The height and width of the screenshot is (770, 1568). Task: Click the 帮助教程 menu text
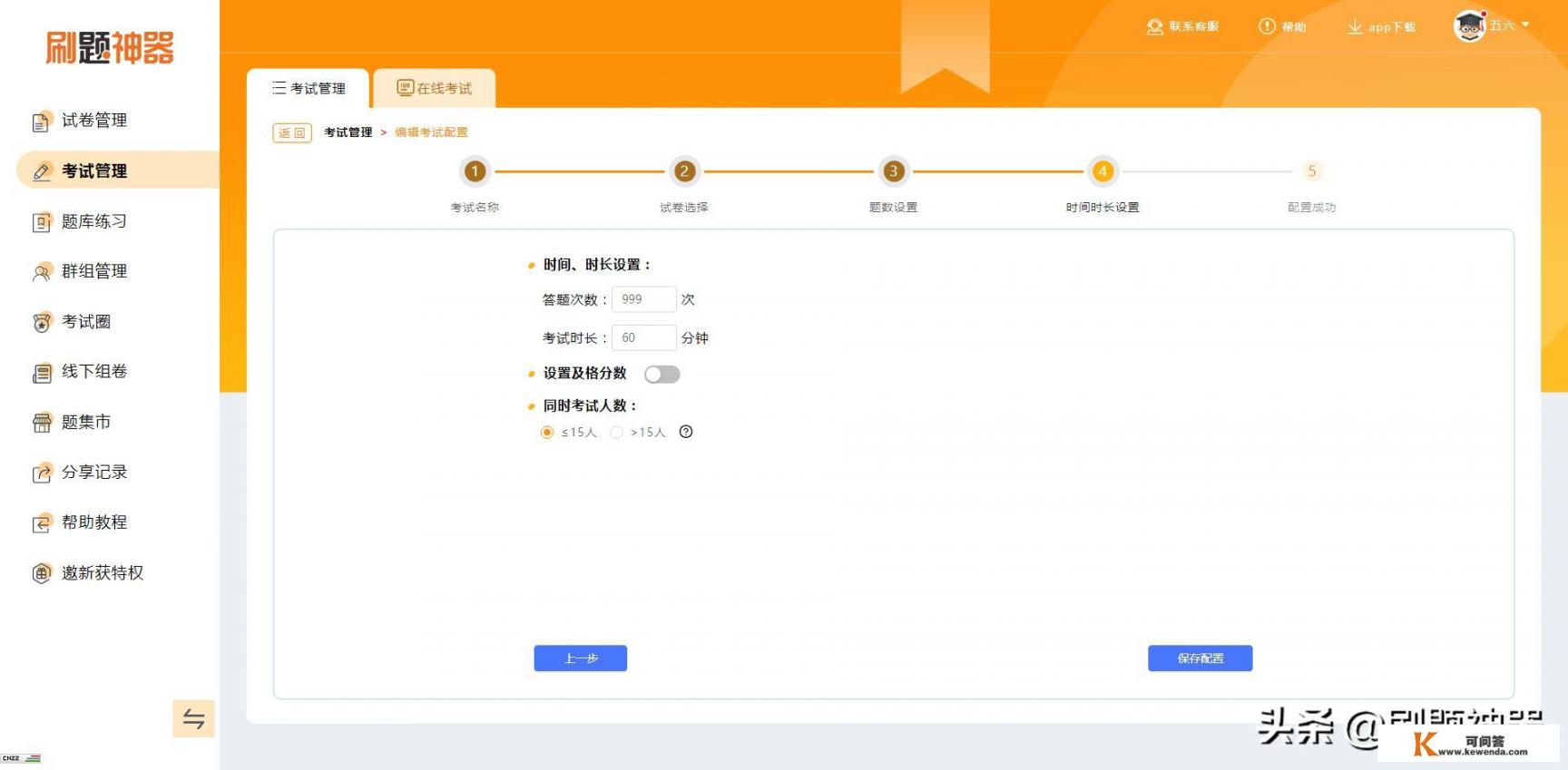(94, 522)
